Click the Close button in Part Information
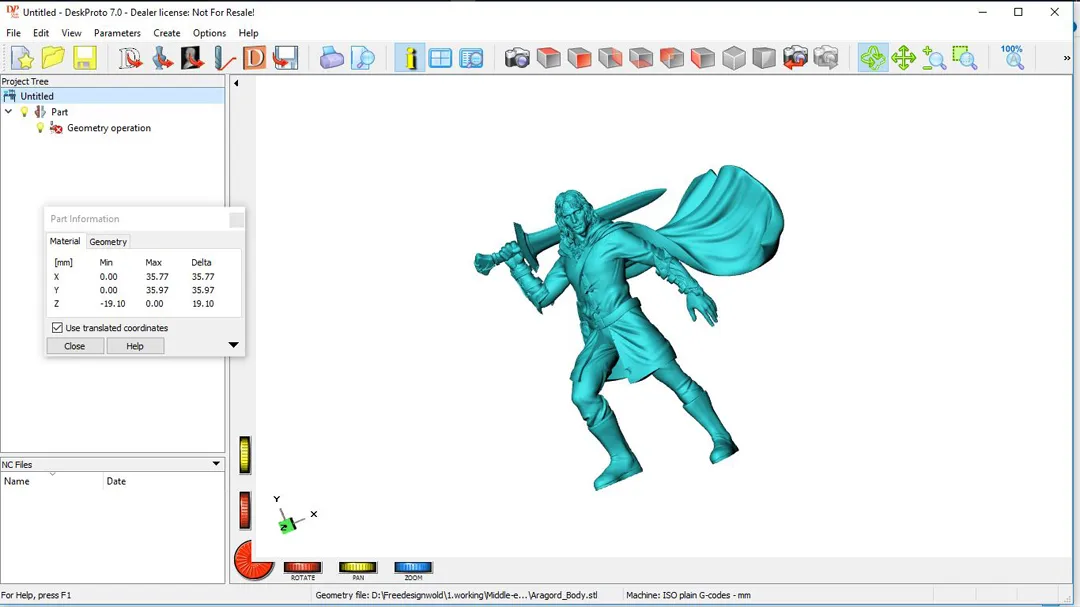The height and width of the screenshot is (607, 1080). (74, 346)
